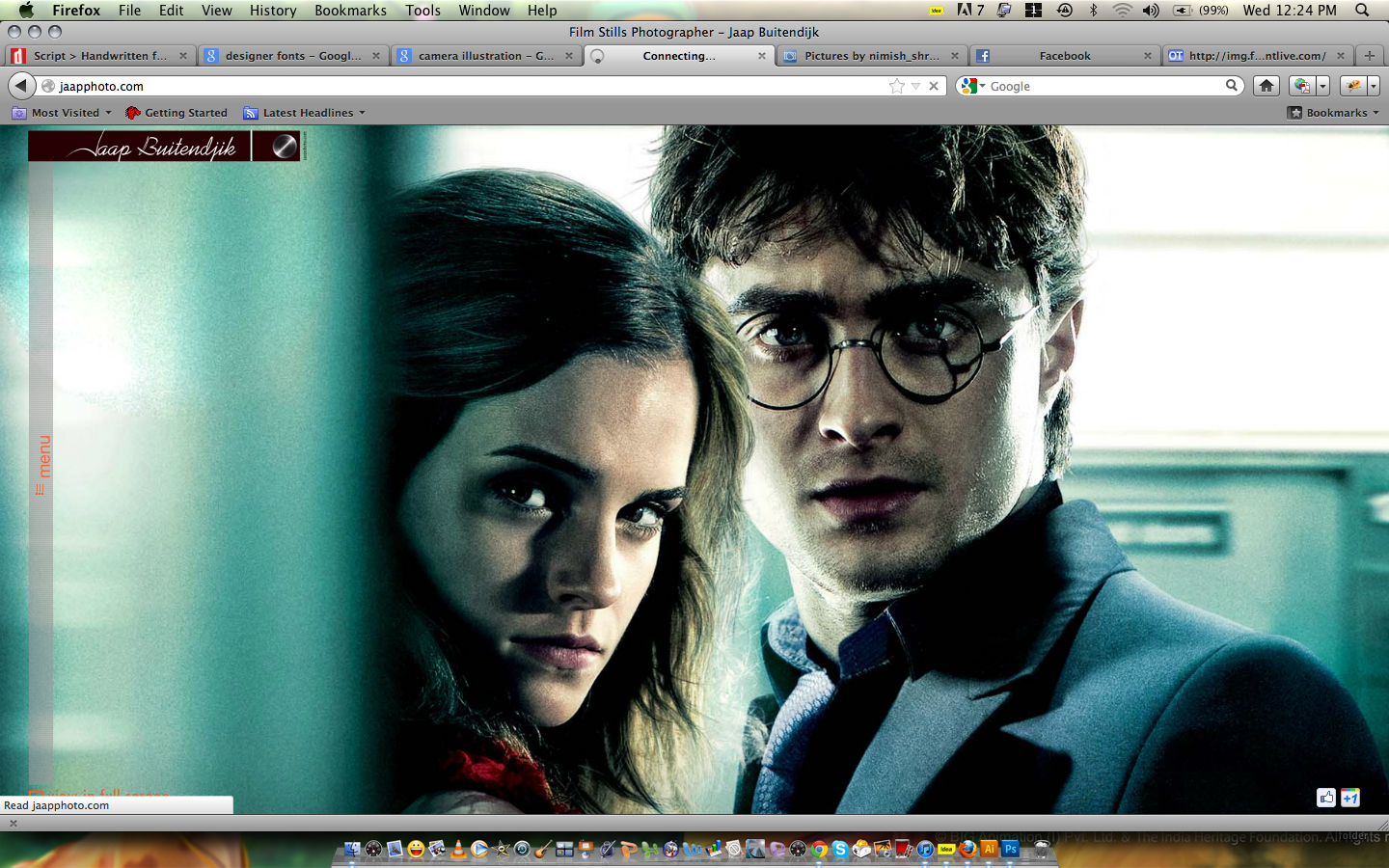Open Adobe Illustrator from the Dock

pyautogui.click(x=989, y=849)
